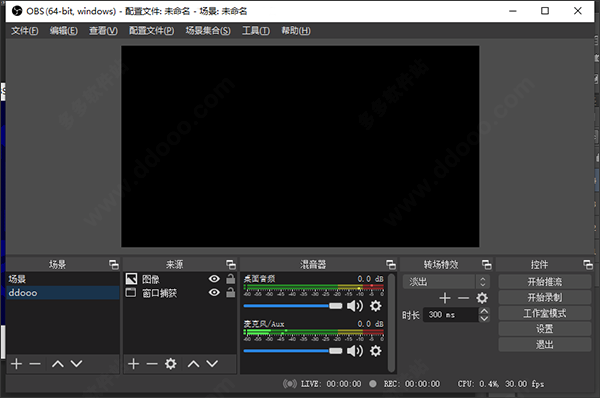
Task: Move scene up with arrow
Action: click(58, 364)
